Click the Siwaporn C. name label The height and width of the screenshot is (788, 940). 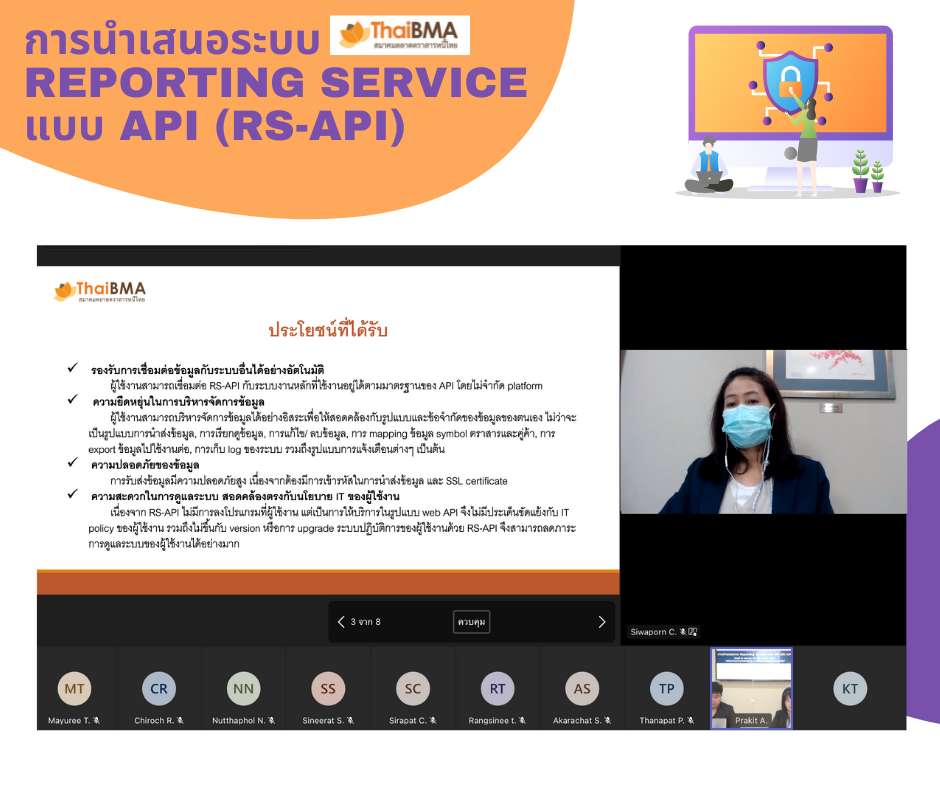[652, 632]
